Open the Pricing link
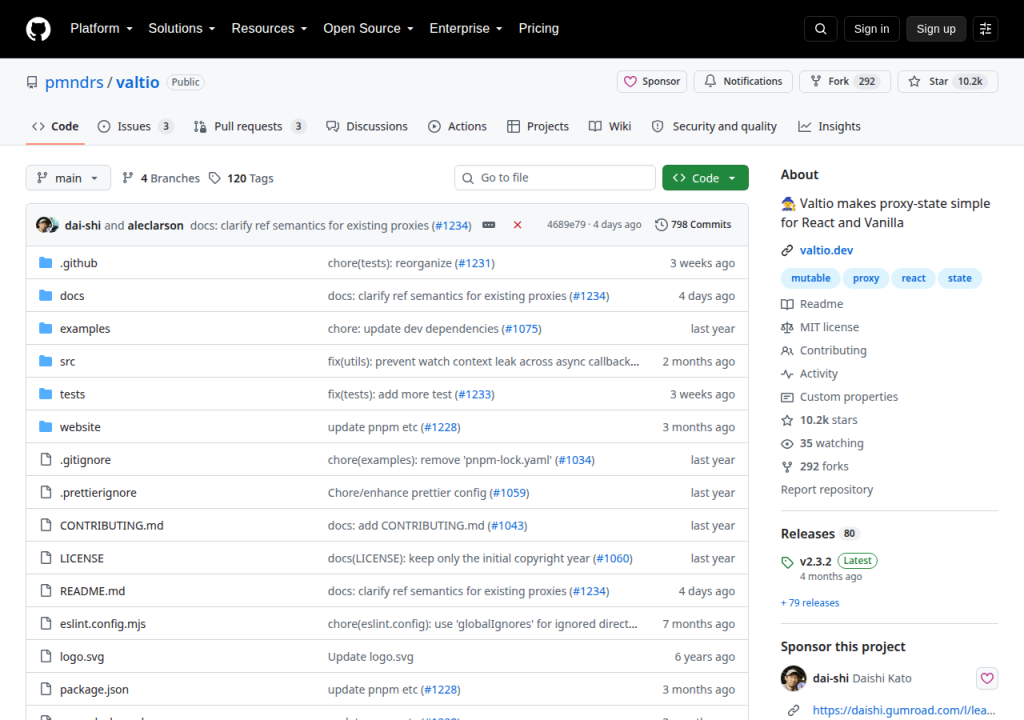Viewport: 1024px width, 720px height. click(539, 29)
